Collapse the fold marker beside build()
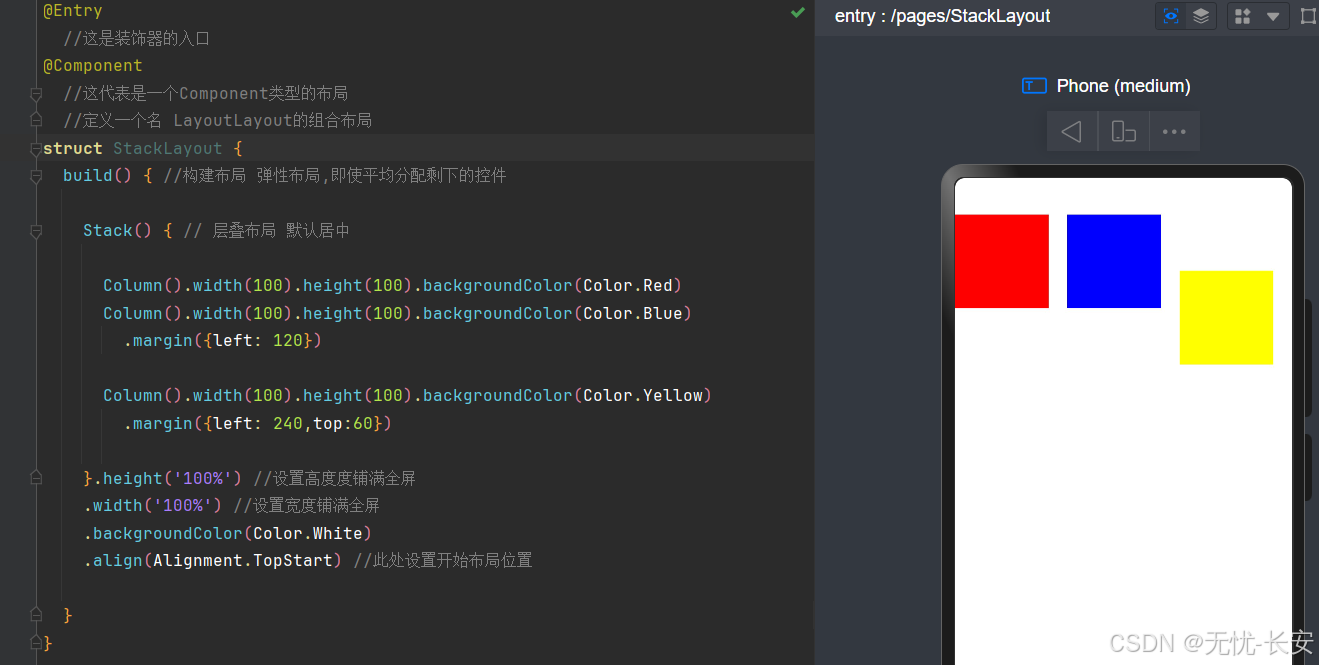The height and width of the screenshot is (665, 1319). pos(36,176)
